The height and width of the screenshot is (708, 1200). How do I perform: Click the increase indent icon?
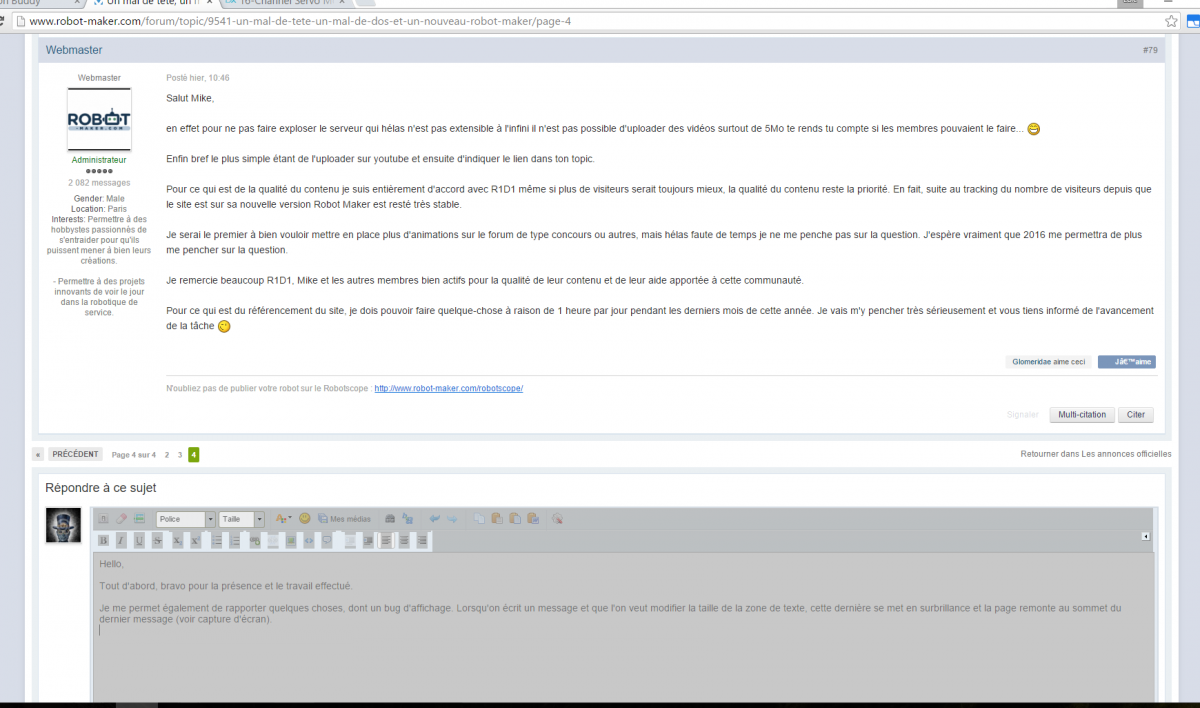[x=368, y=540]
